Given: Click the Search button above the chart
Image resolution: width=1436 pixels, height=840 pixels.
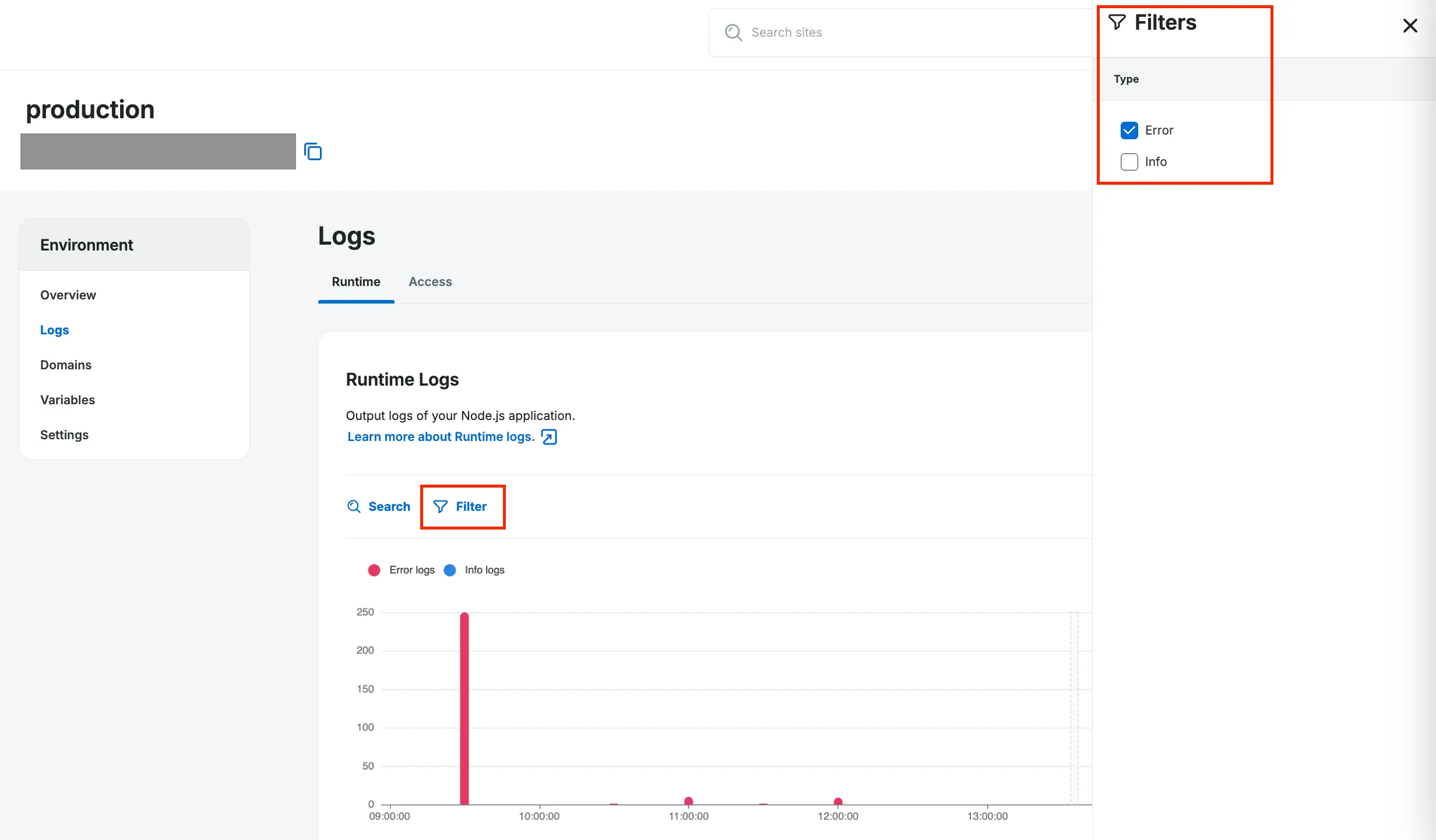Looking at the screenshot, I should 379,507.
